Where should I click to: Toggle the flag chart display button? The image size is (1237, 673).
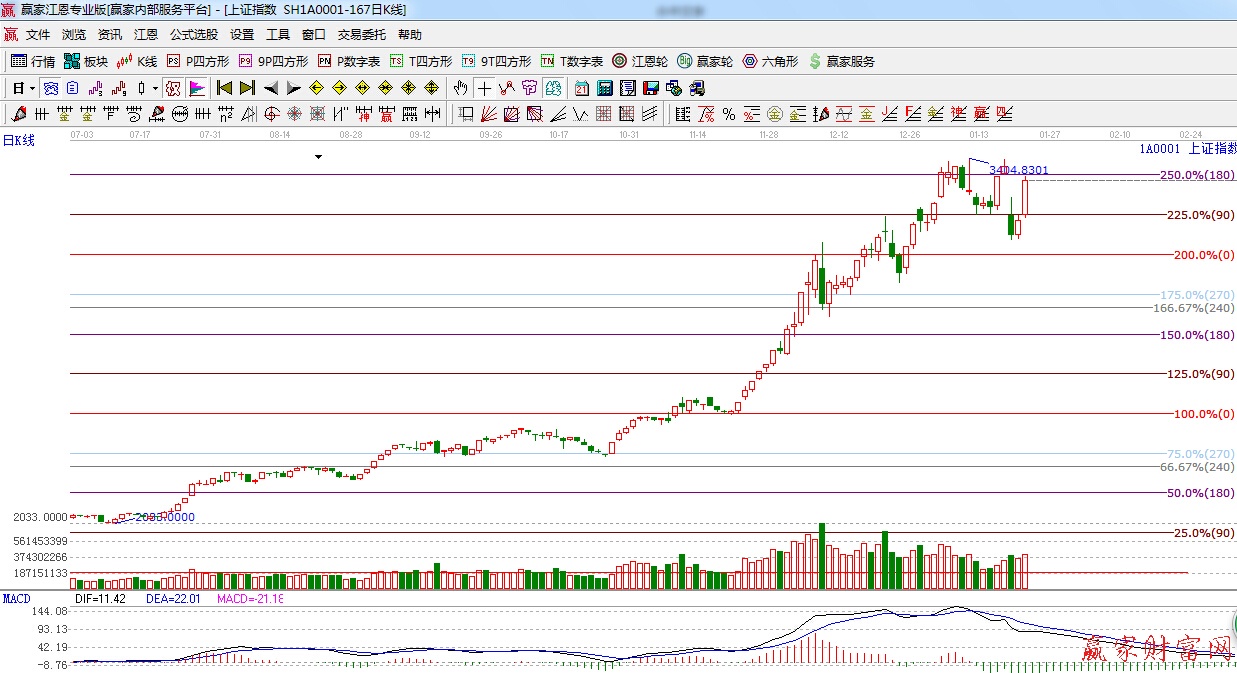196,88
